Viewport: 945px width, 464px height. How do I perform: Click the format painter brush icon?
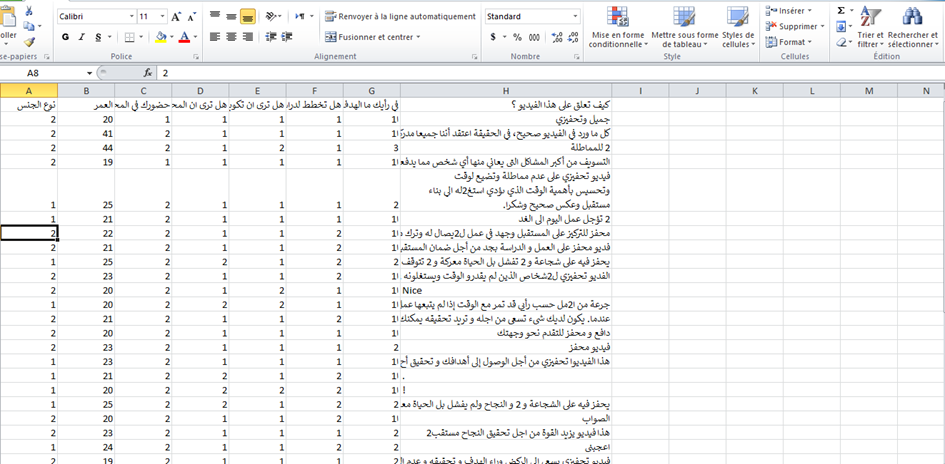tap(29, 43)
